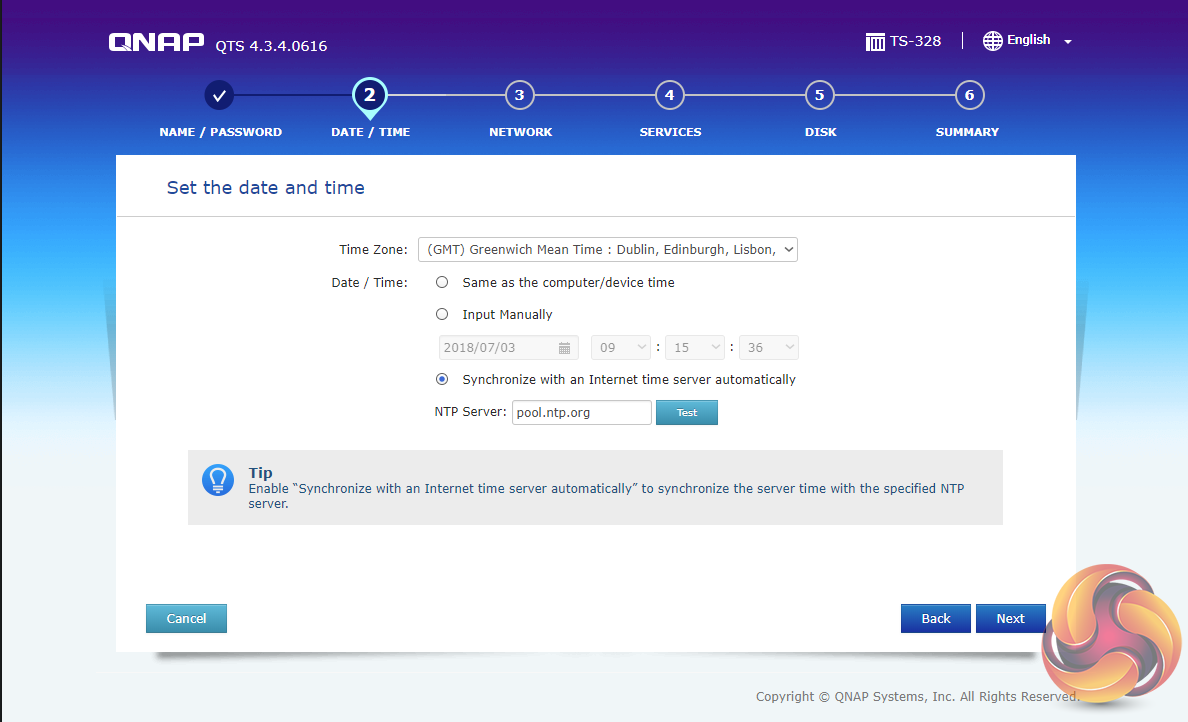Click the Back button

pyautogui.click(x=936, y=619)
